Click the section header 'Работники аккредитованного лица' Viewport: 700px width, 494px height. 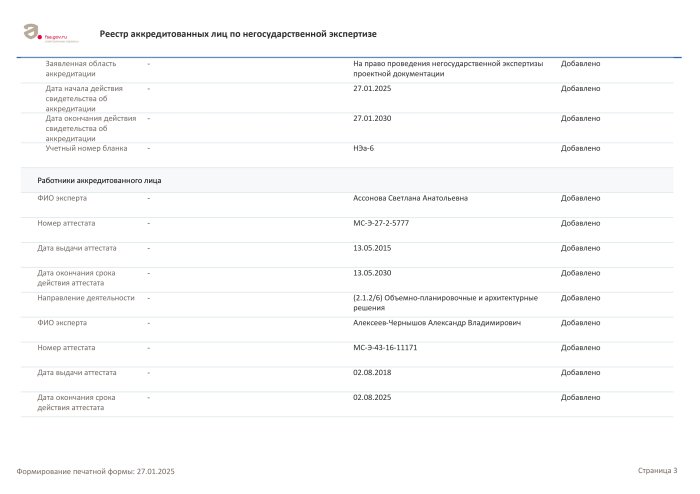coord(99,180)
